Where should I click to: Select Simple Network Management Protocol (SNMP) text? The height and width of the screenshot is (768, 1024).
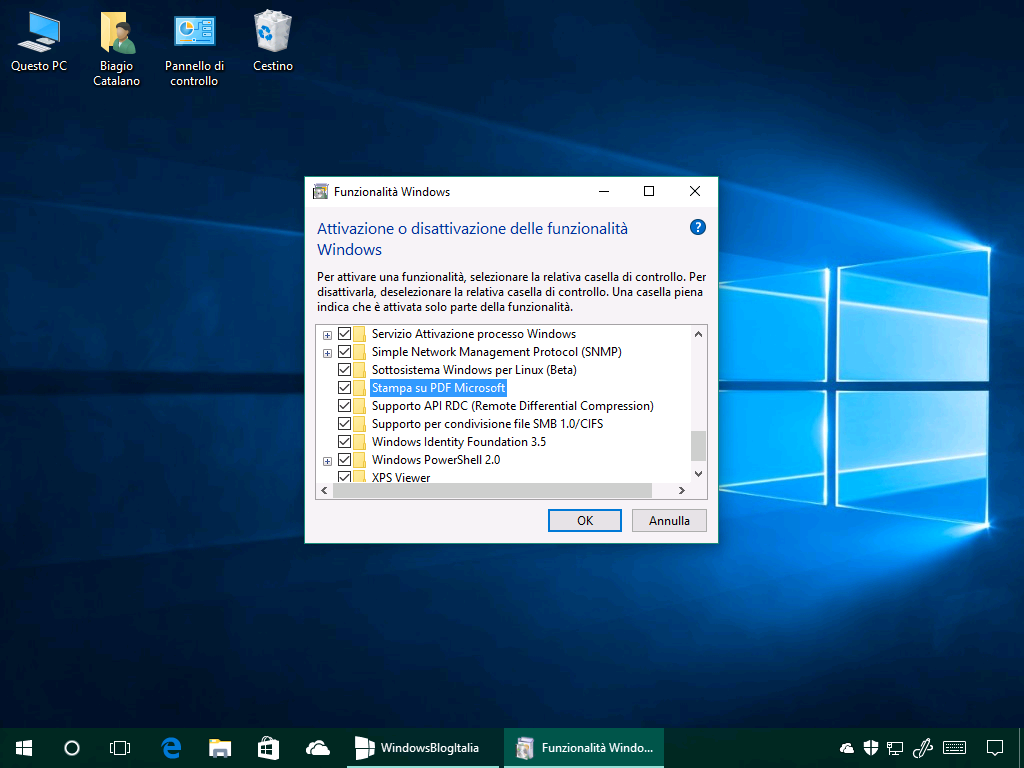coord(496,352)
